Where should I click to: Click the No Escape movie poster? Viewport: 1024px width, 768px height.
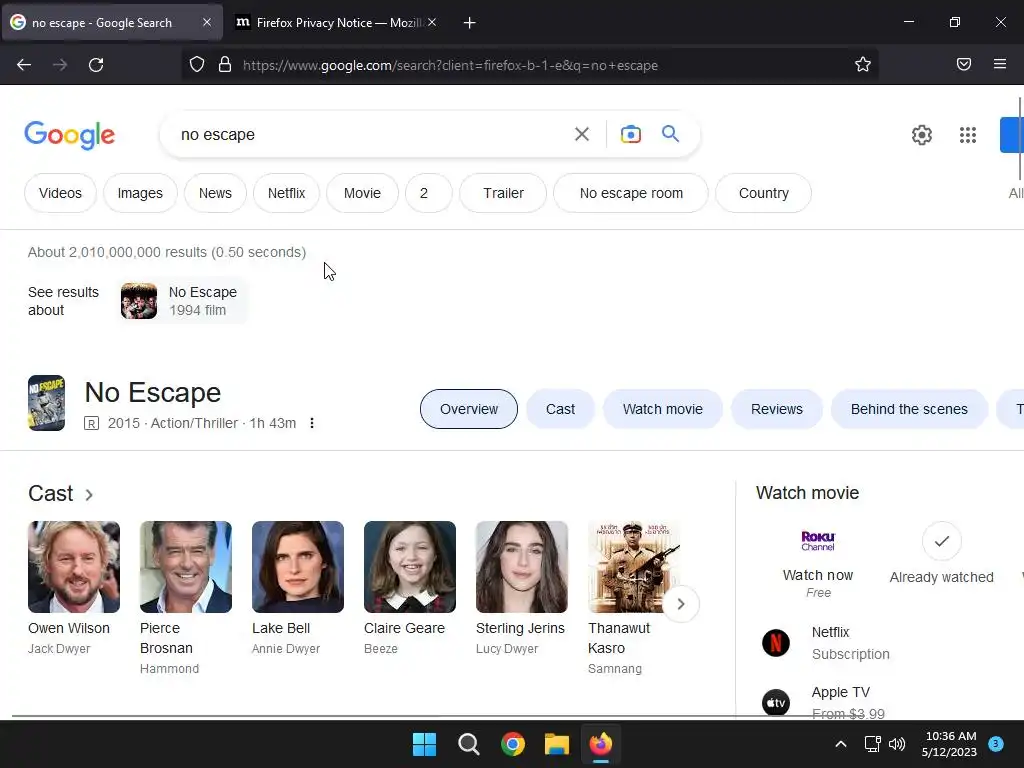pos(46,403)
